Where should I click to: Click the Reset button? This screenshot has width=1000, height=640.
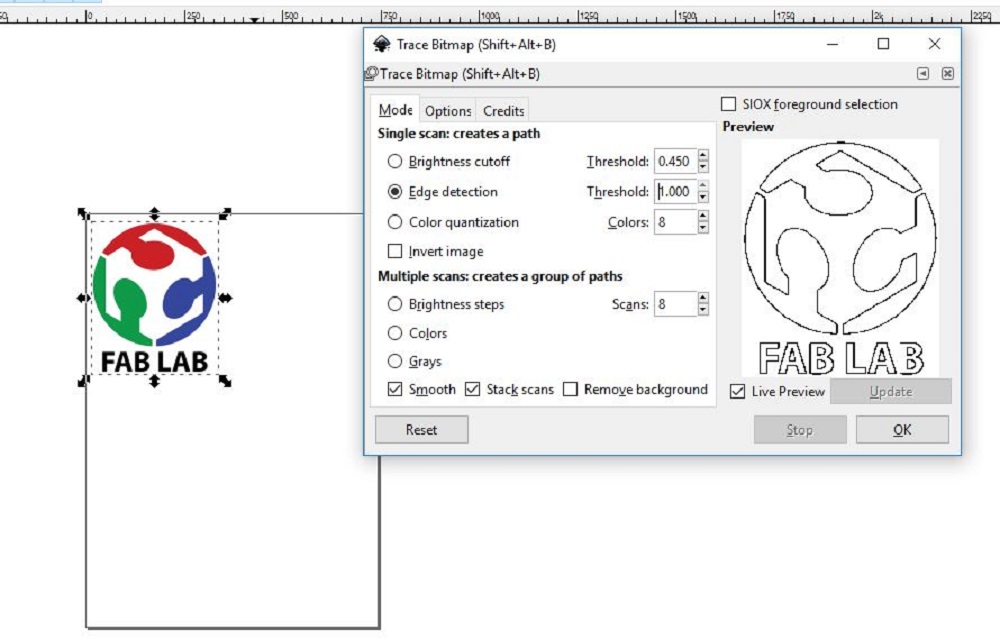point(422,430)
